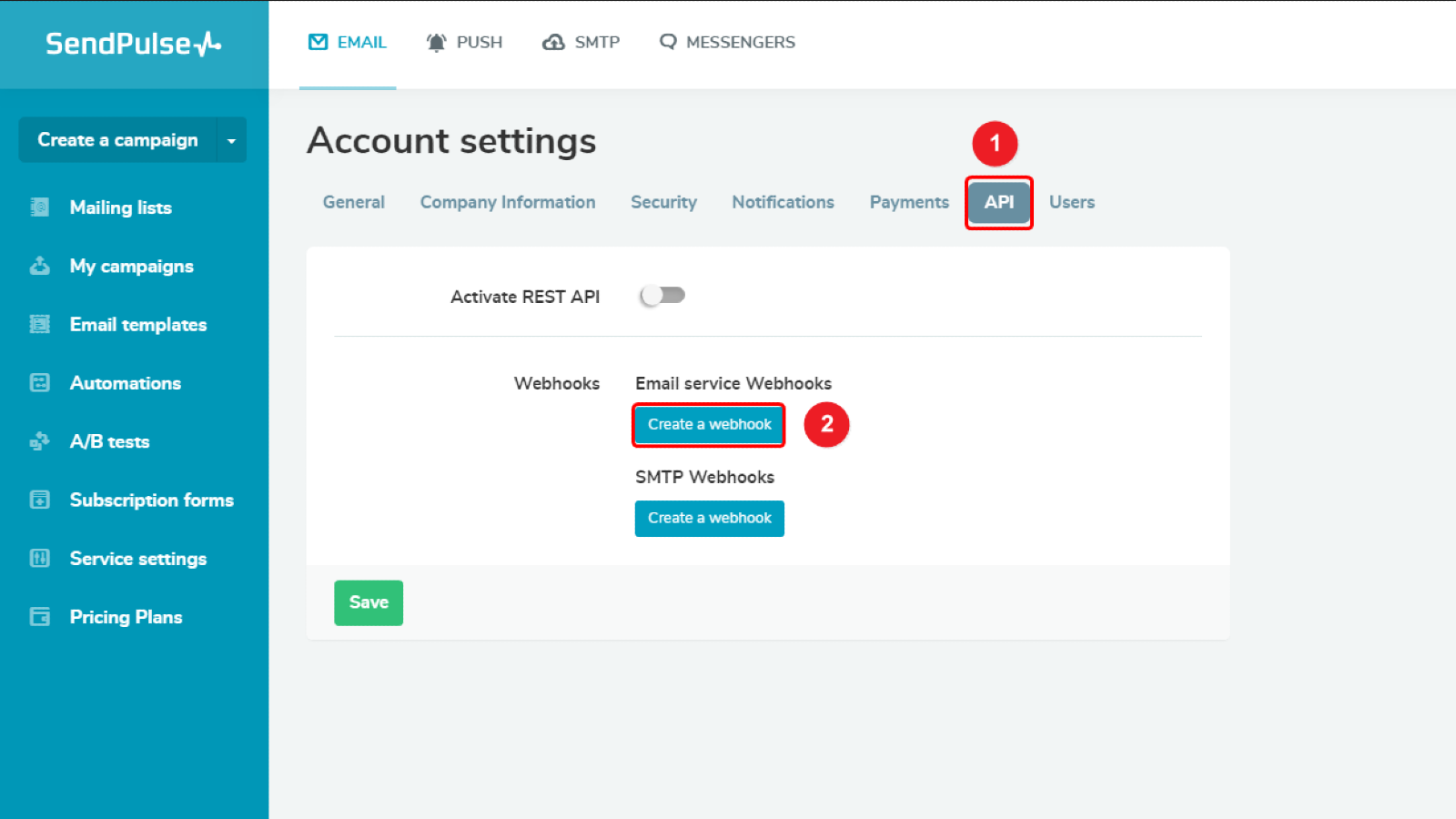Select the Security settings tab

tap(663, 202)
